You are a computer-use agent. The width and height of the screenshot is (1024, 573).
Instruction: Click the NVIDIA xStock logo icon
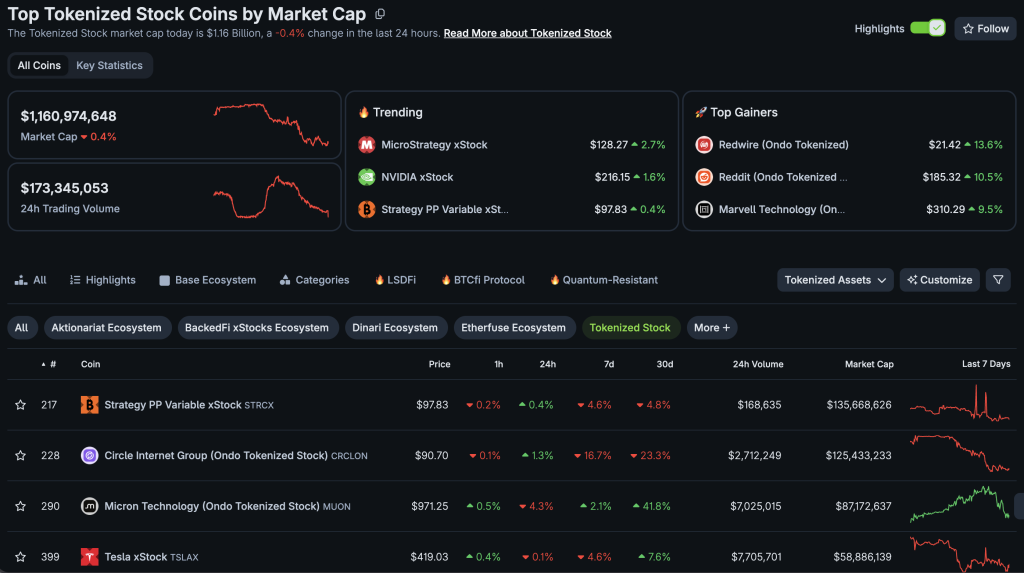coord(366,177)
